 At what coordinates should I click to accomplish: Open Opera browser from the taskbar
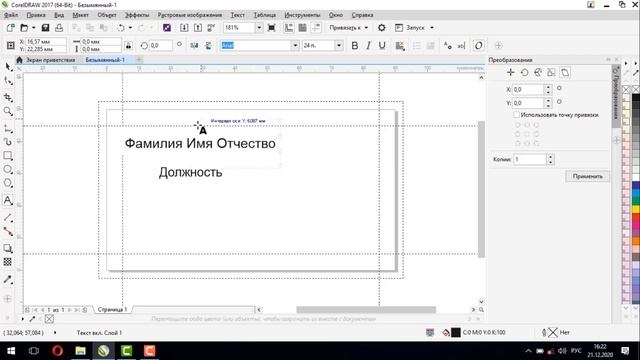tap(58, 351)
